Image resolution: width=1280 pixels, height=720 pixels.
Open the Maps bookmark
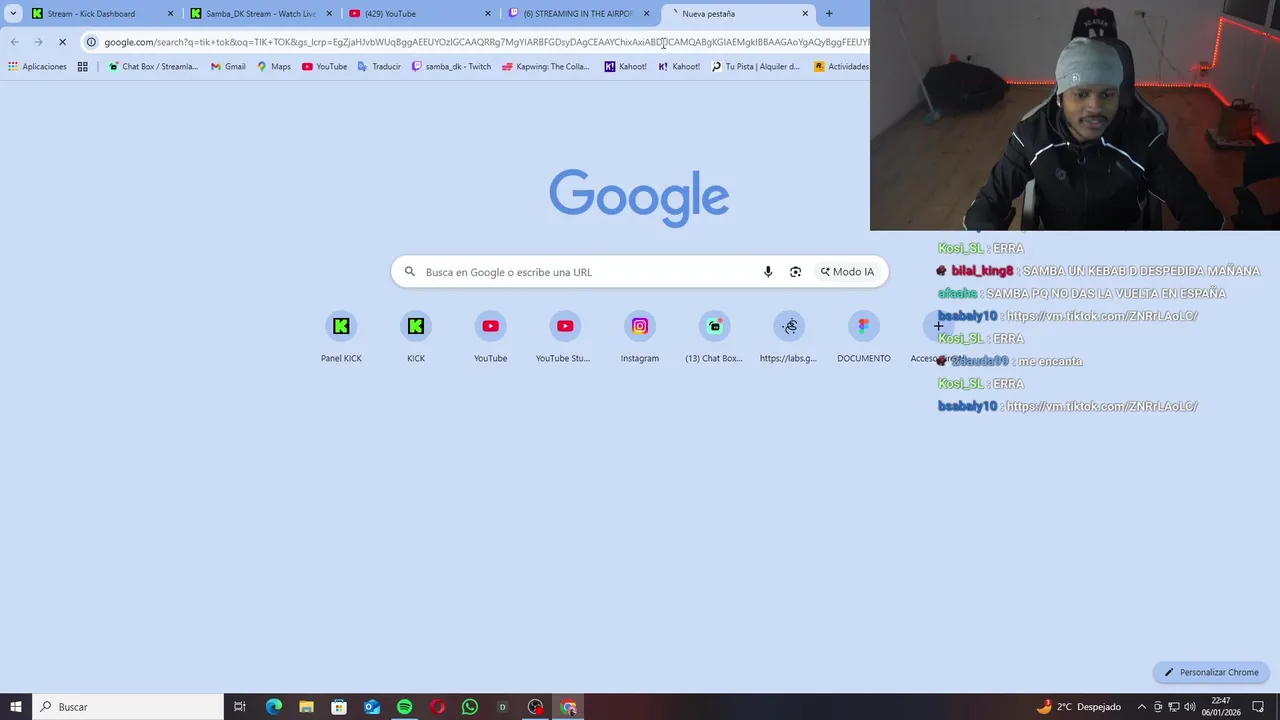click(x=274, y=67)
